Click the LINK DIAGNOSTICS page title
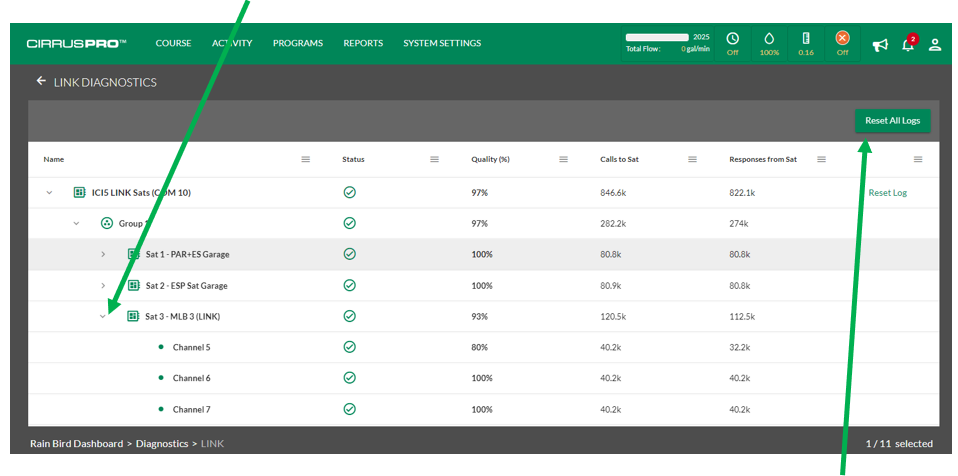This screenshot has height=476, width=958. (105, 82)
